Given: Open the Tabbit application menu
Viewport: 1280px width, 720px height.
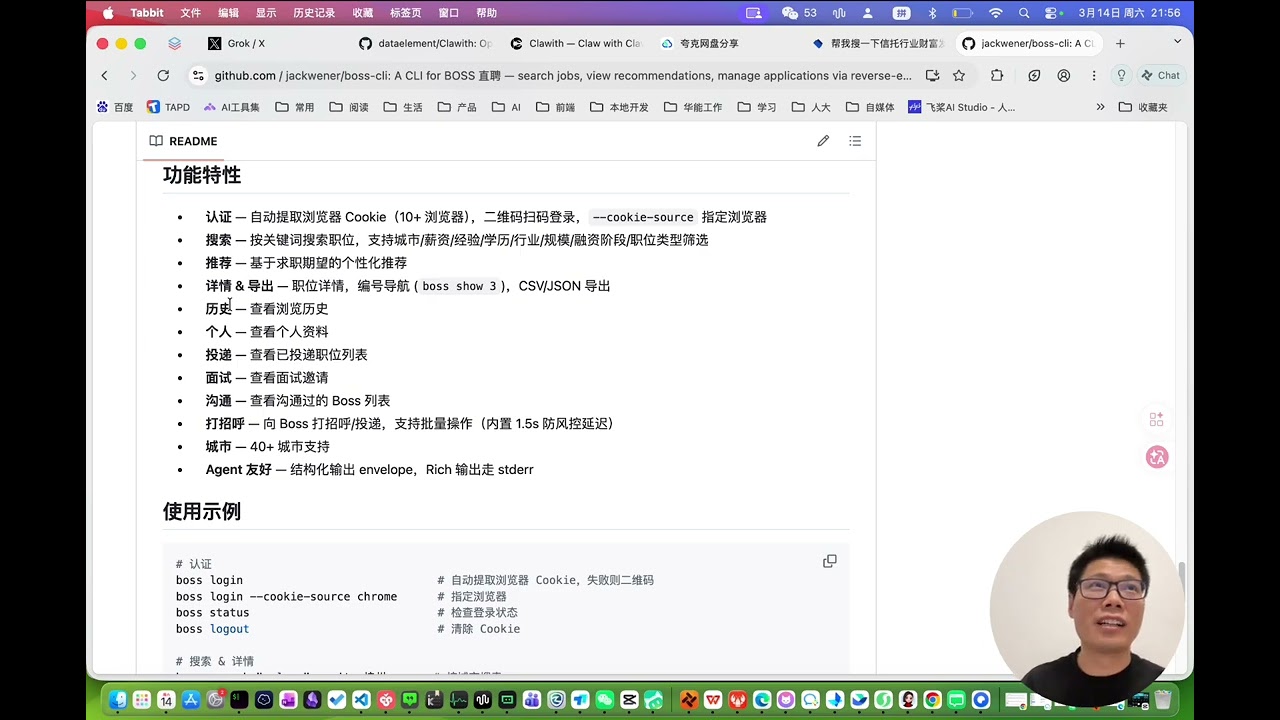Looking at the screenshot, I should [147, 13].
